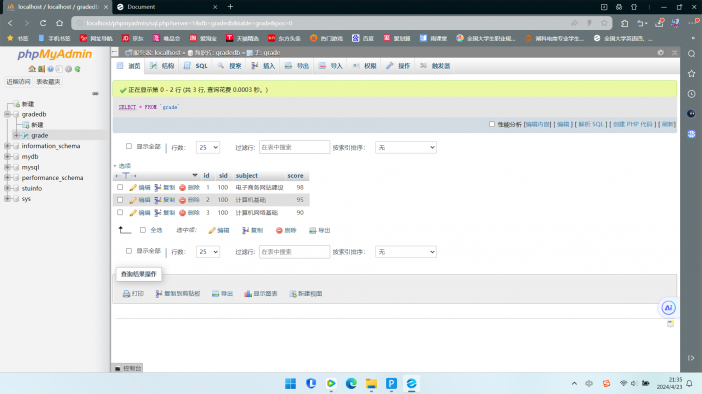Open the Import tab
Screen dimensions: 702x394
click(x=331, y=66)
